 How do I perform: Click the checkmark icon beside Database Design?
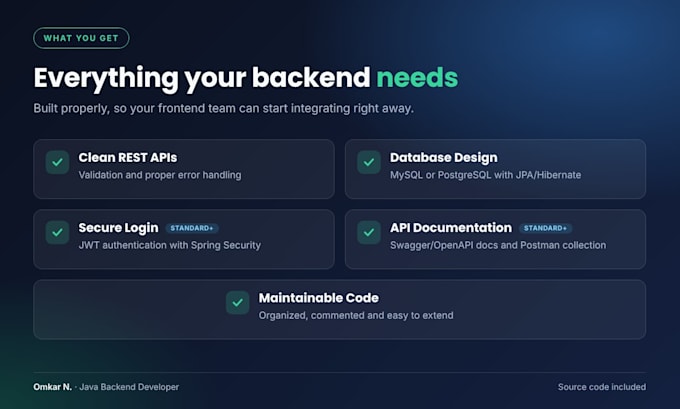(x=369, y=162)
